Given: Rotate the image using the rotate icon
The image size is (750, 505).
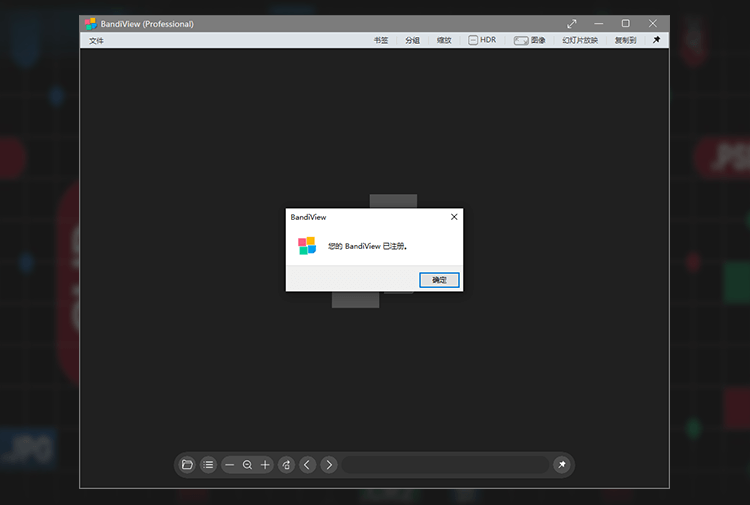Looking at the screenshot, I should [x=286, y=465].
